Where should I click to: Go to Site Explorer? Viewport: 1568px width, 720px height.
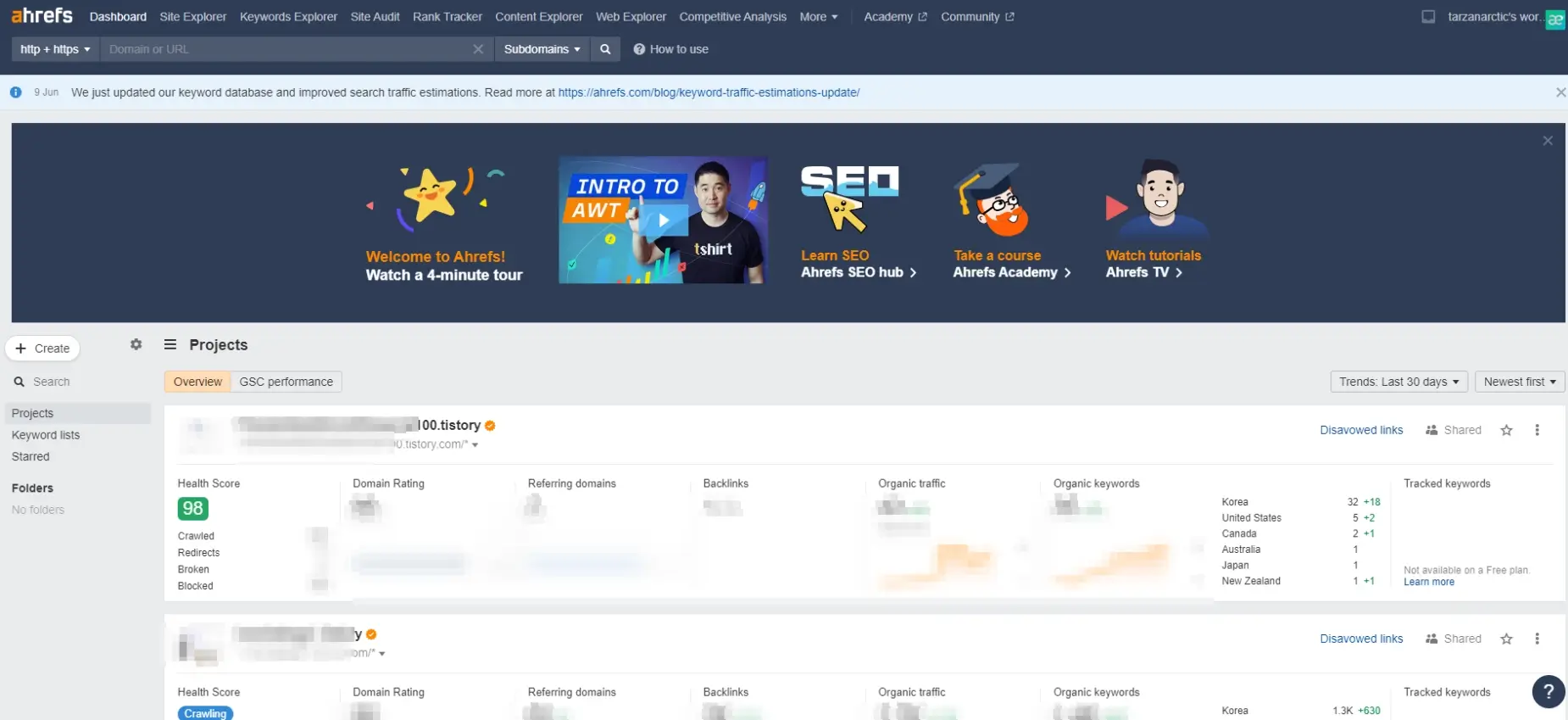pos(193,17)
